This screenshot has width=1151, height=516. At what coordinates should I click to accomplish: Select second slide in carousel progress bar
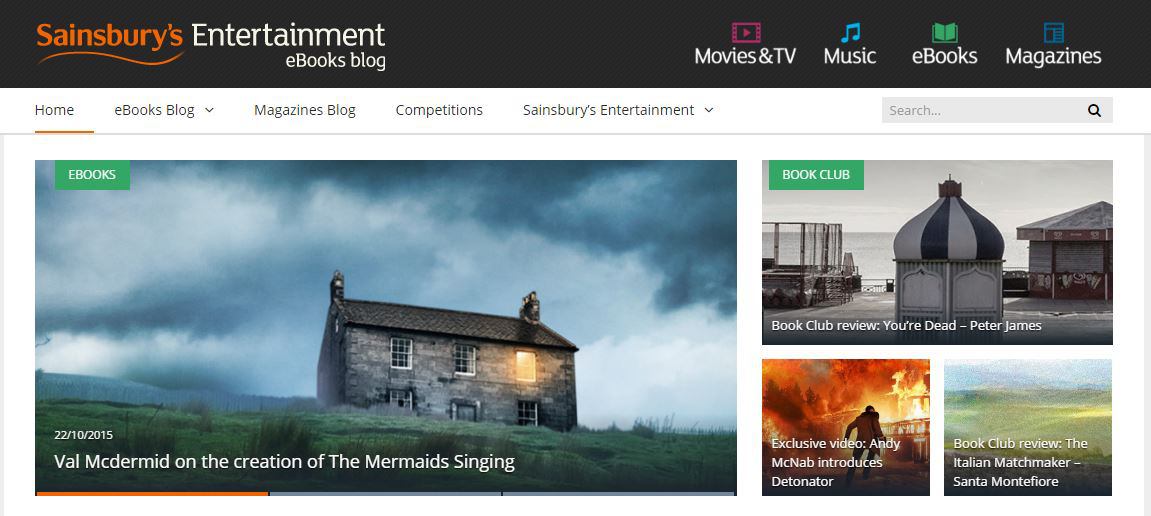click(x=385, y=494)
